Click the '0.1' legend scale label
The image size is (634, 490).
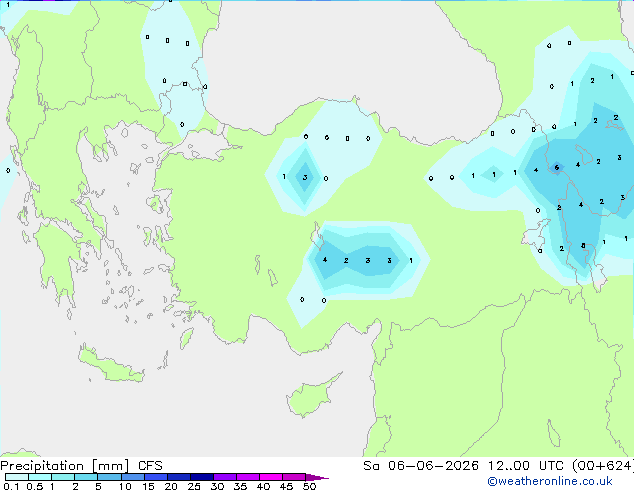tap(11, 486)
